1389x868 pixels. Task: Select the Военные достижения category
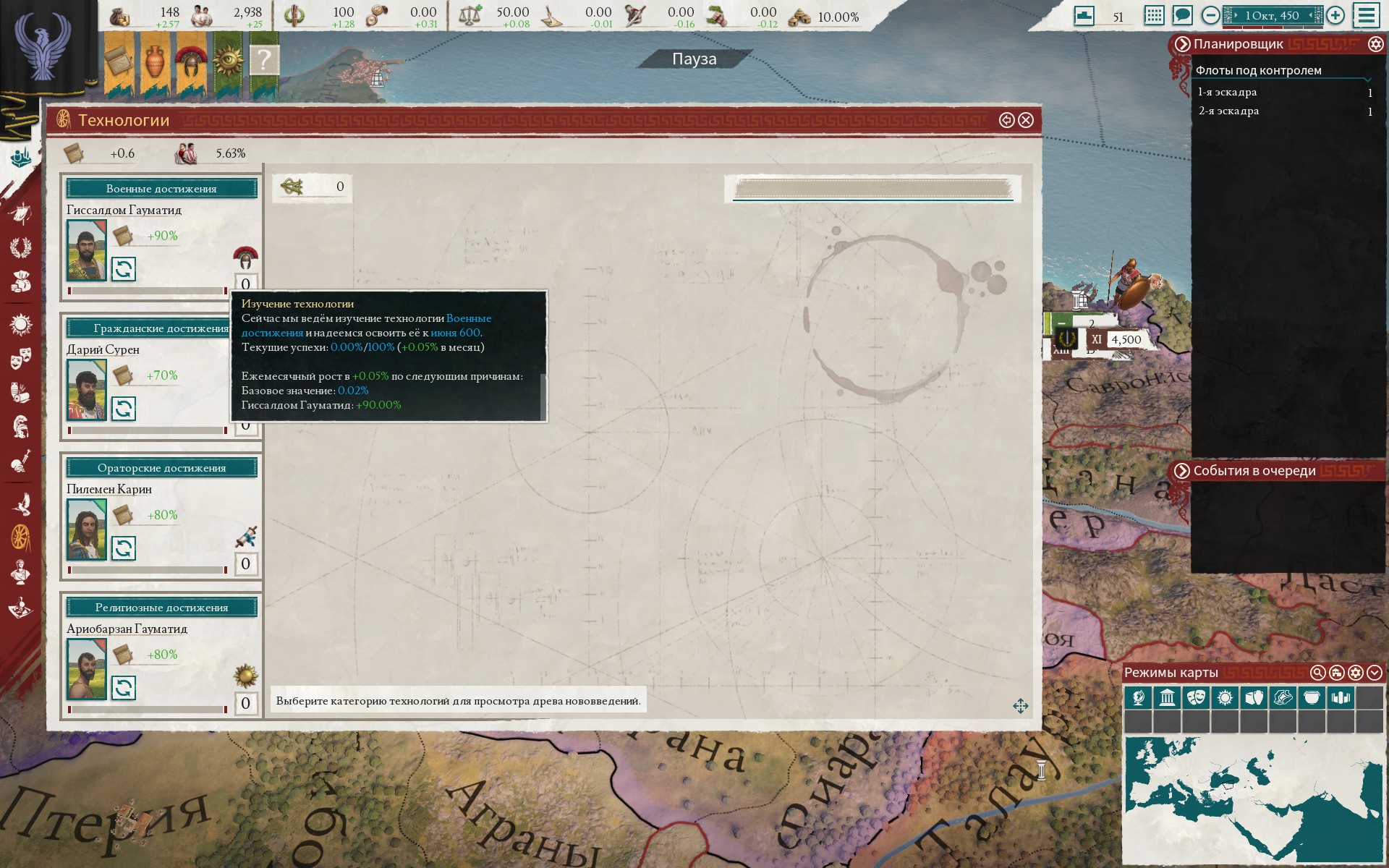pyautogui.click(x=161, y=189)
